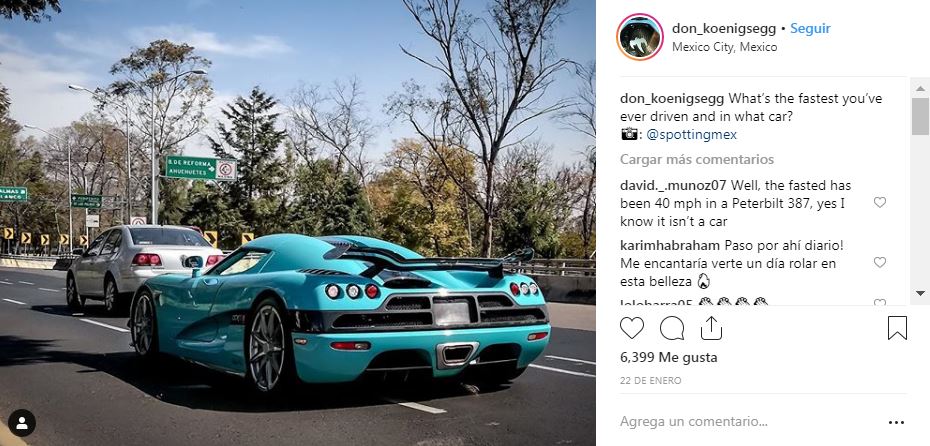
Task: Click the turquoise Koenigsegg photo
Action: tap(298, 223)
